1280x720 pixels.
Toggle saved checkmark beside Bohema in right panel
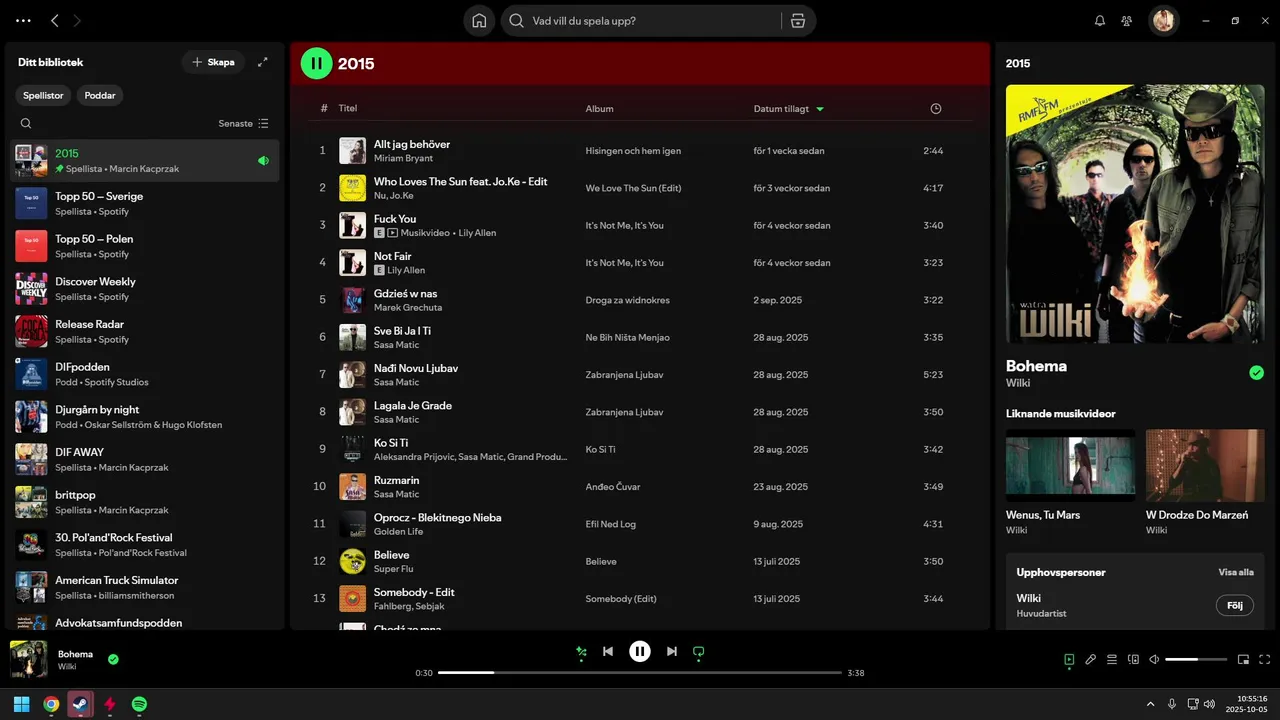point(1256,373)
